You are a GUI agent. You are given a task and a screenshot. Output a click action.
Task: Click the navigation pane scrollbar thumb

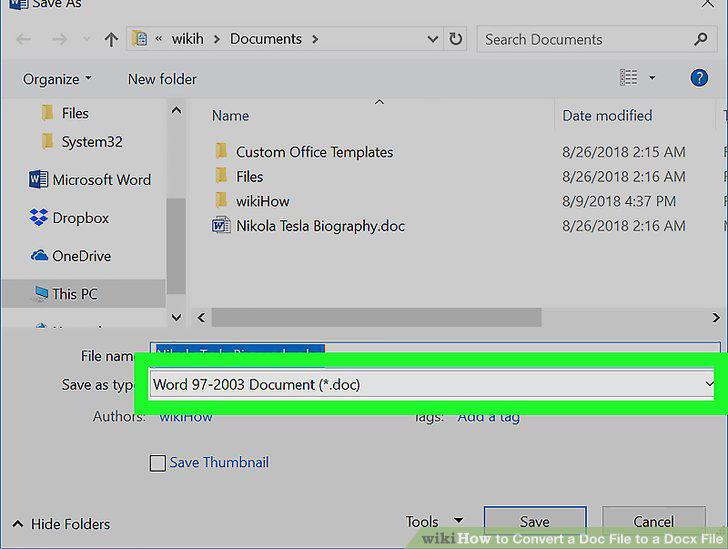tap(176, 246)
